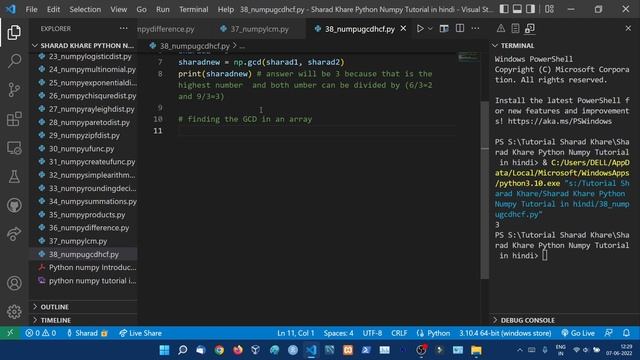Open the GitHub view in activity bar
The image size is (640, 360).
coord(14,205)
